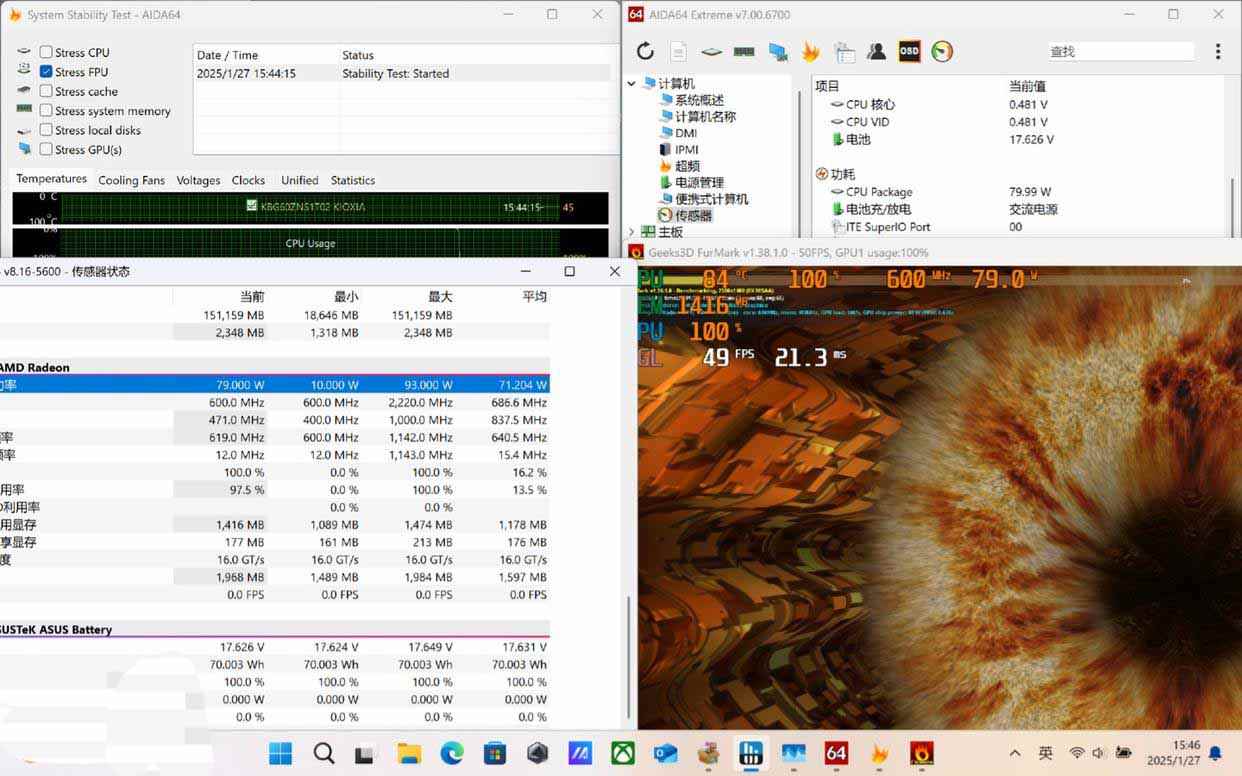
Task: Open the OSD panel icon
Action: coord(909,52)
